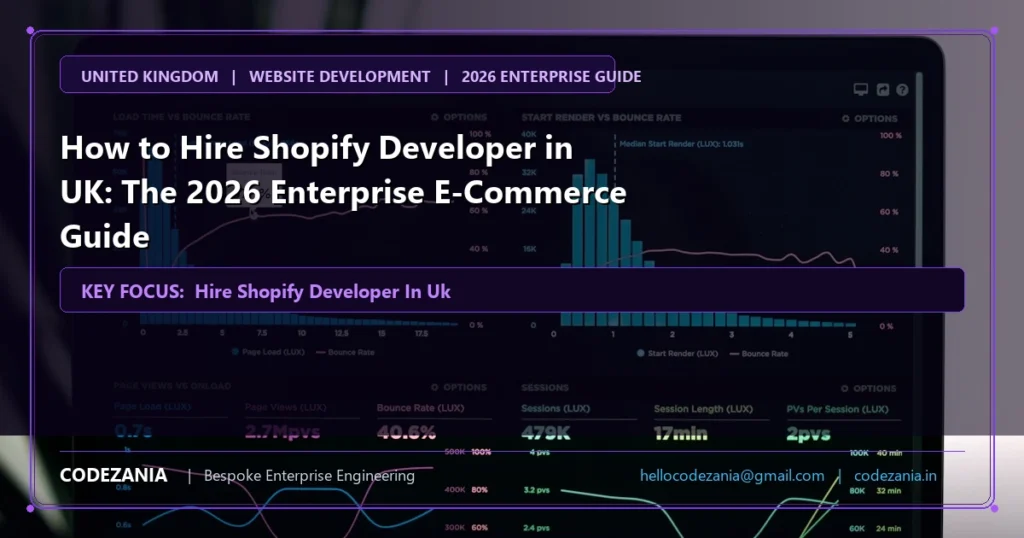Screen dimensions: 1024x538
Task: Click the monitor display icon in dashboard header
Action: pyautogui.click(x=861, y=89)
